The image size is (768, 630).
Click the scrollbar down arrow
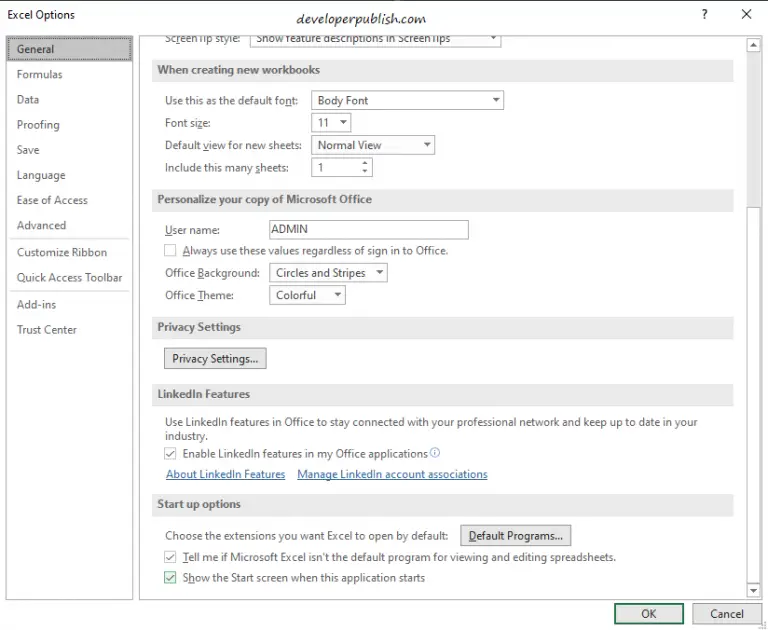tap(754, 591)
